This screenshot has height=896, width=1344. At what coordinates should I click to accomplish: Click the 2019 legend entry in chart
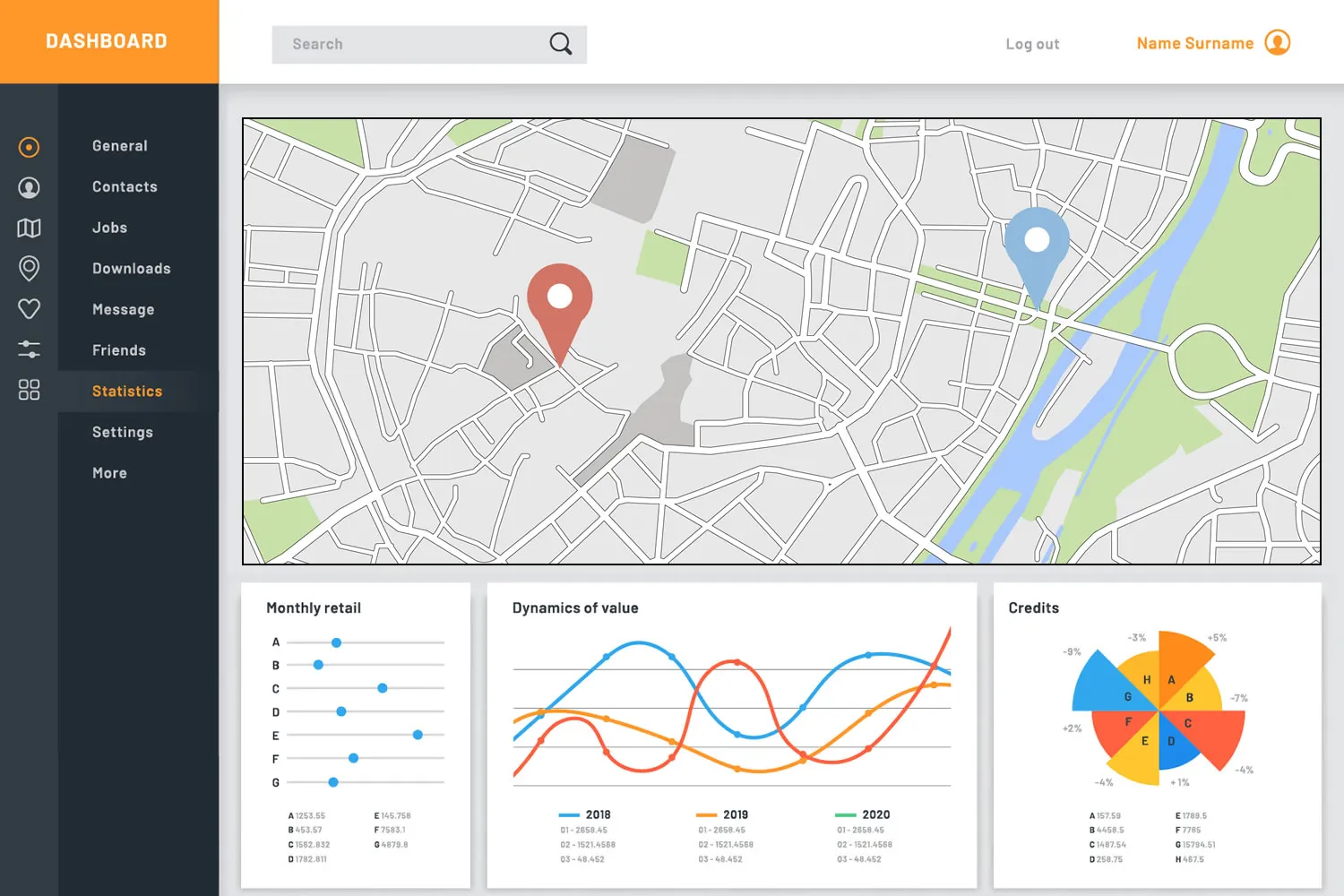point(724,814)
